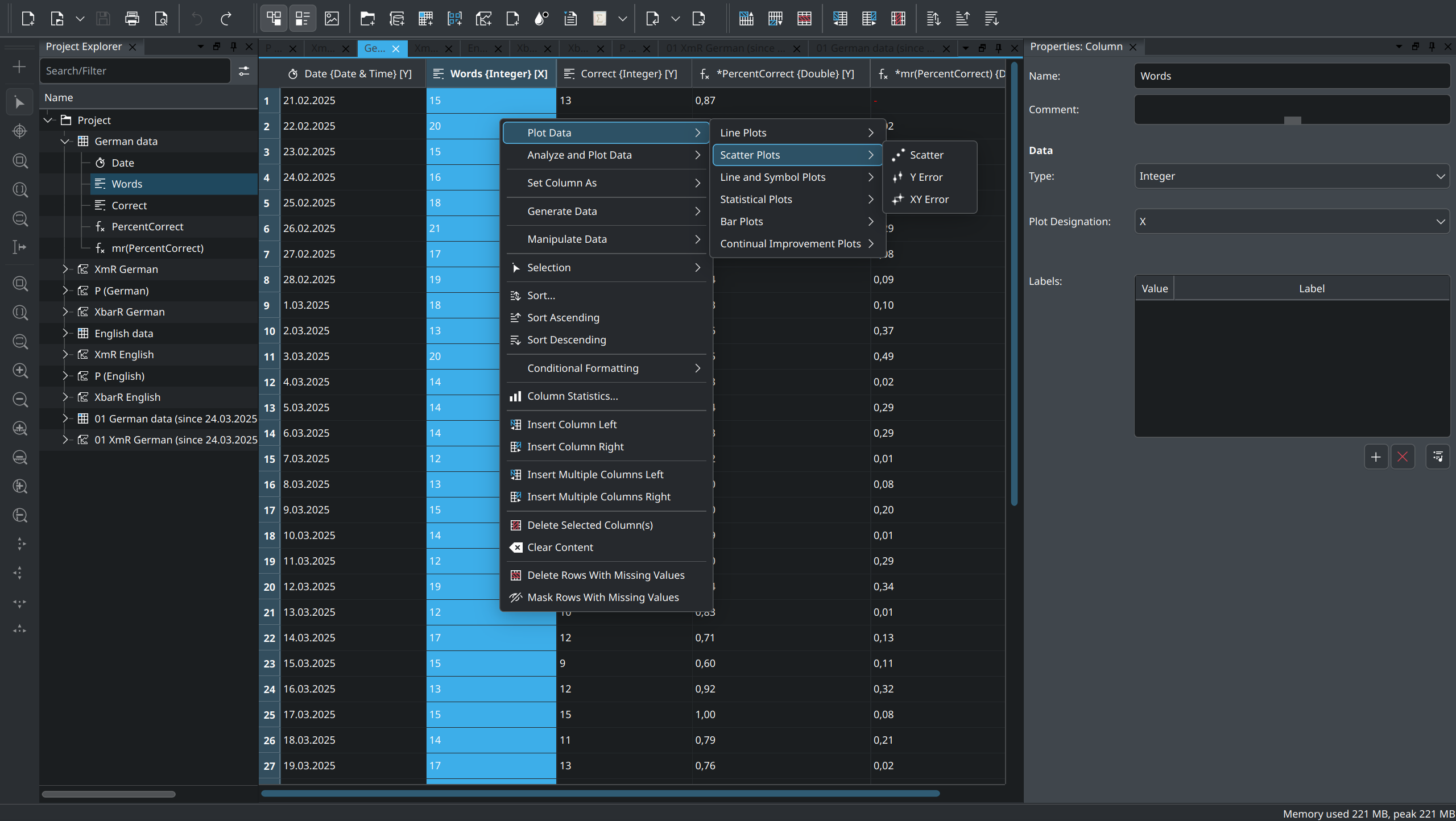Image resolution: width=1456 pixels, height=821 pixels.
Task: Choose XY Error scatter plot
Action: pyautogui.click(x=929, y=200)
